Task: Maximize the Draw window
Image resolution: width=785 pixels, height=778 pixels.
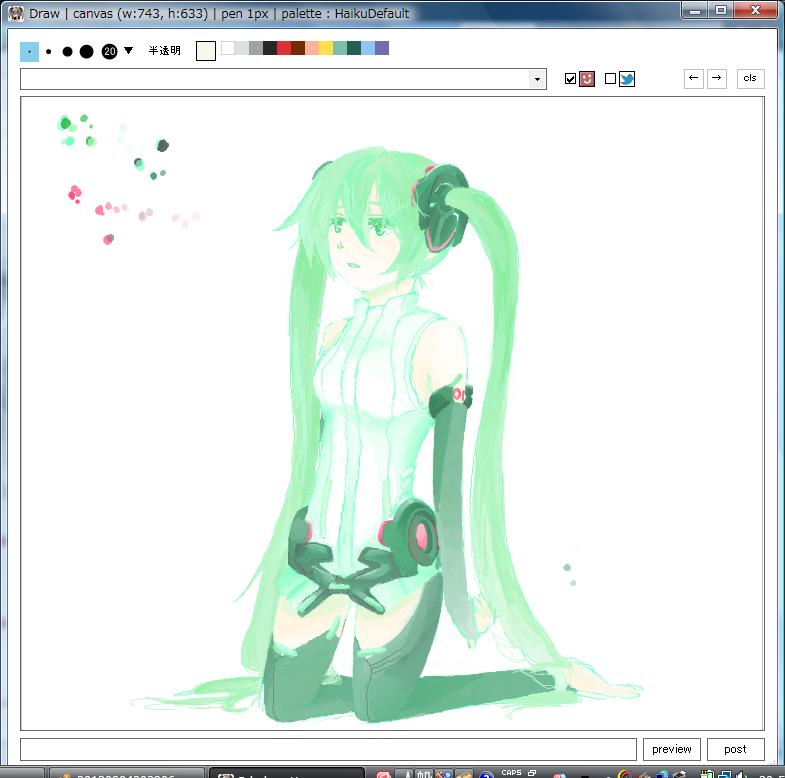Action: click(720, 10)
